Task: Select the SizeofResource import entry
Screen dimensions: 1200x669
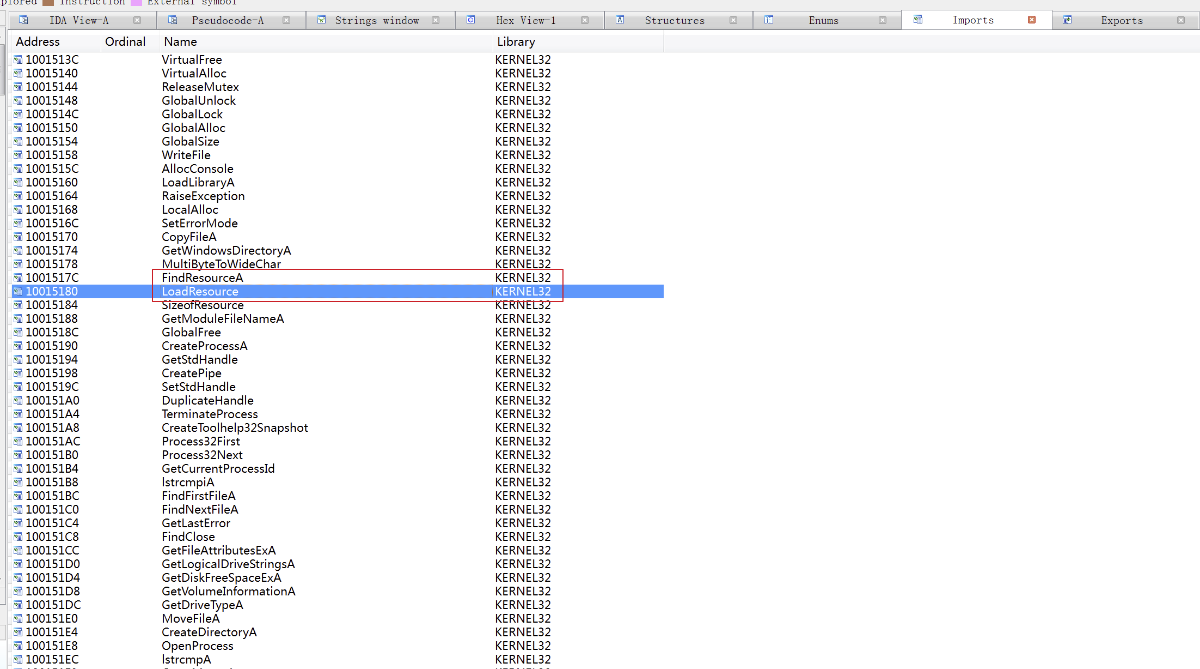Action: pos(203,305)
